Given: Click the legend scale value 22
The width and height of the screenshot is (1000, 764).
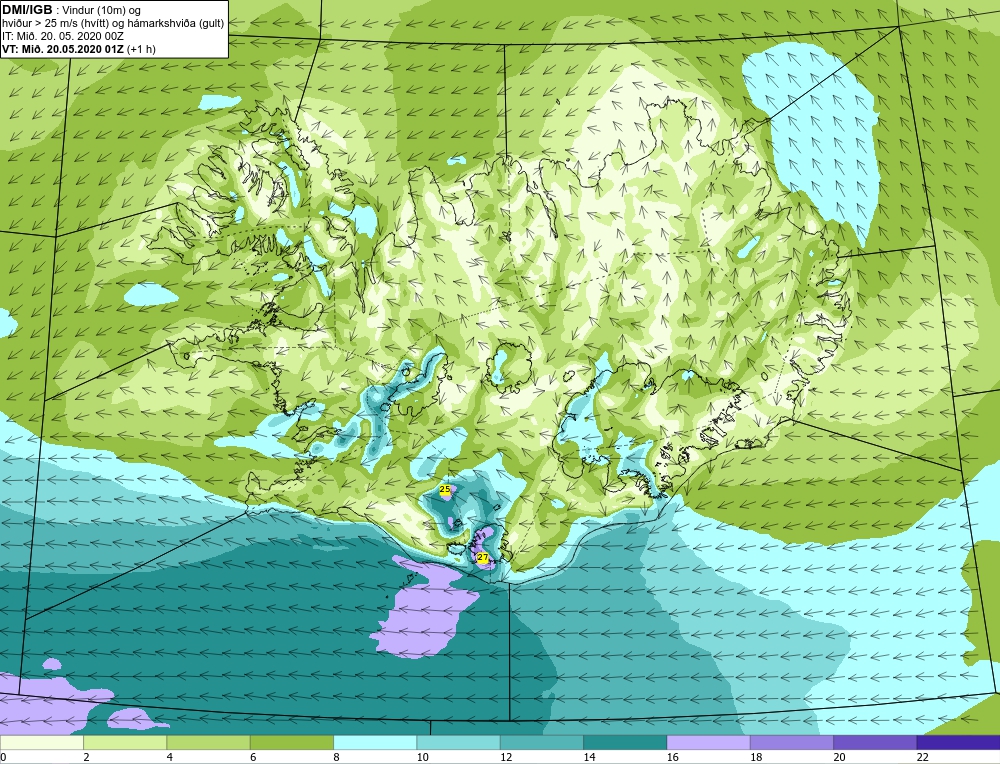Looking at the screenshot, I should (922, 757).
